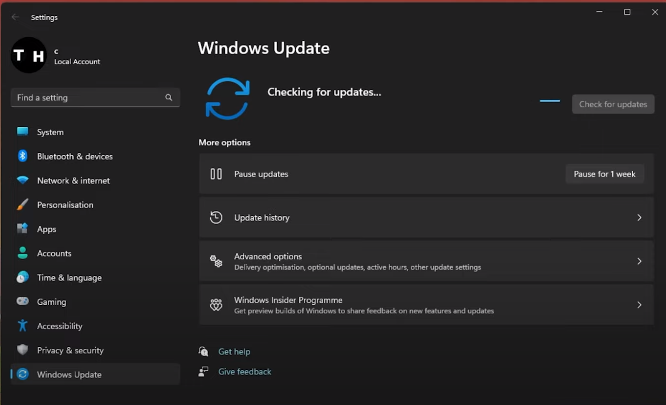This screenshot has width=666, height=405.
Task: Open Accessibility settings
Action: (95, 326)
